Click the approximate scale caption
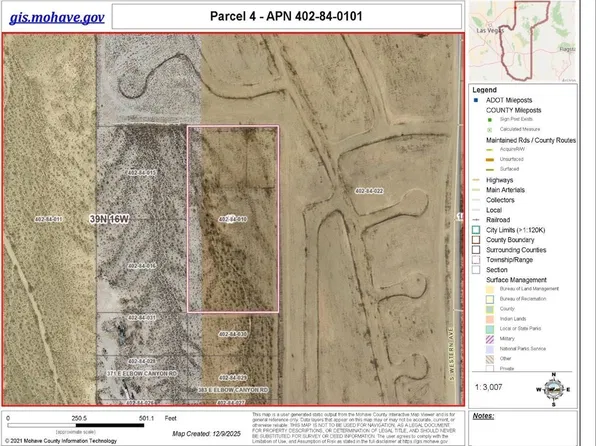Screen dimensions: 596x446 coord(76,432)
